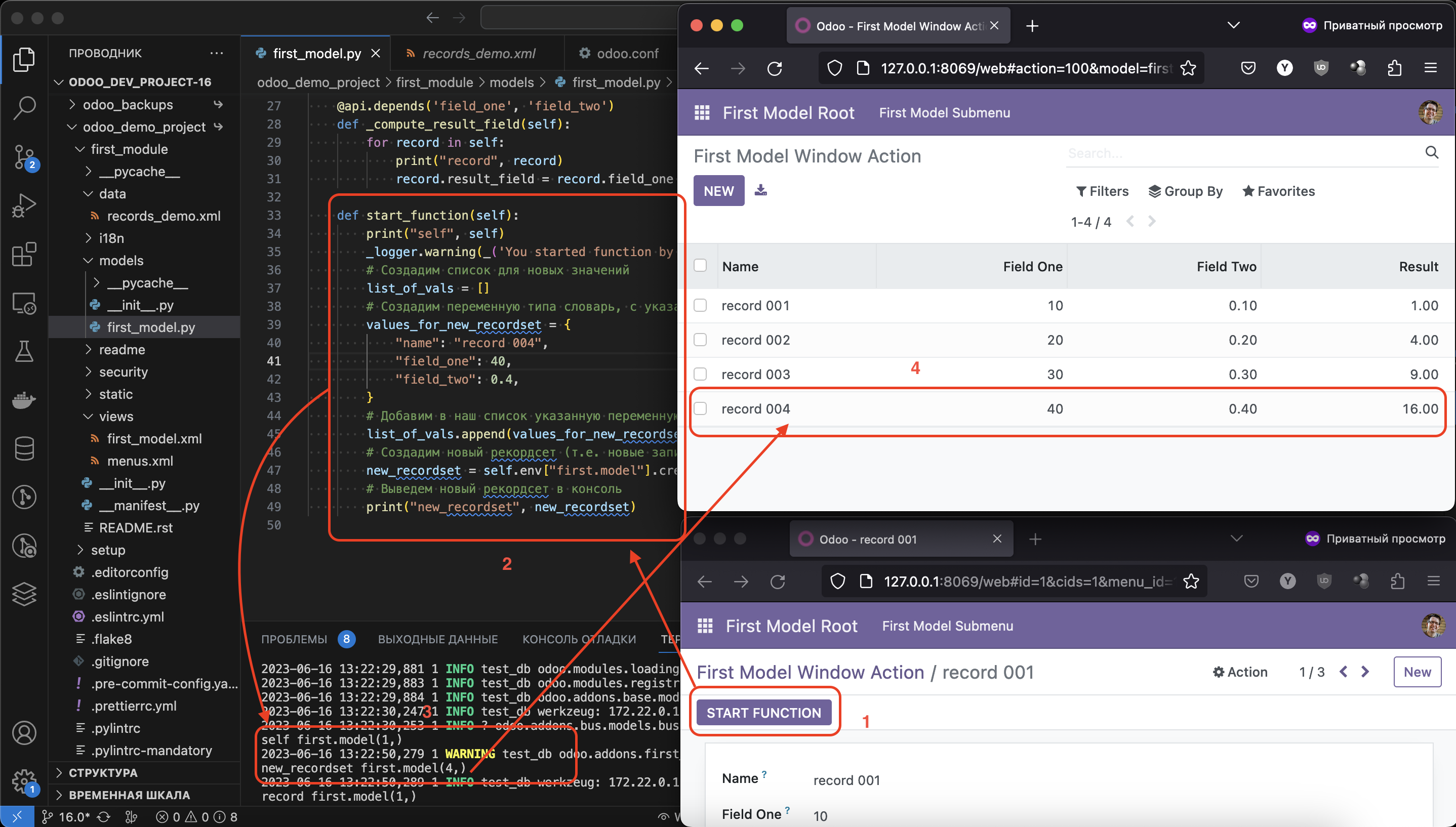Open the КОНСОЛЬ ОТЛАДКИ debug console tab
Viewport: 1456px width, 827px height.
pyautogui.click(x=579, y=639)
